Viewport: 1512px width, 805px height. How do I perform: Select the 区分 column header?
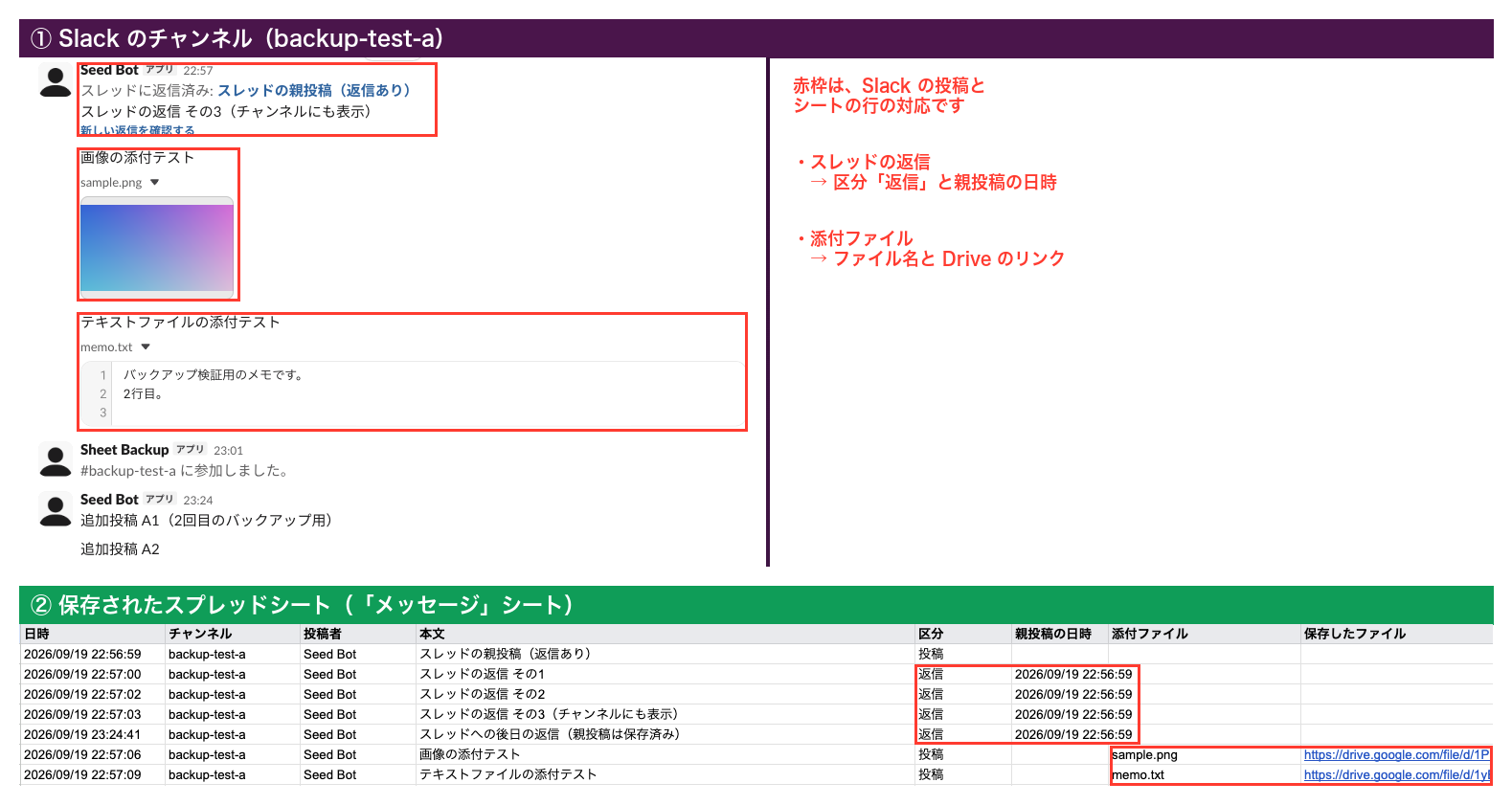click(x=962, y=634)
